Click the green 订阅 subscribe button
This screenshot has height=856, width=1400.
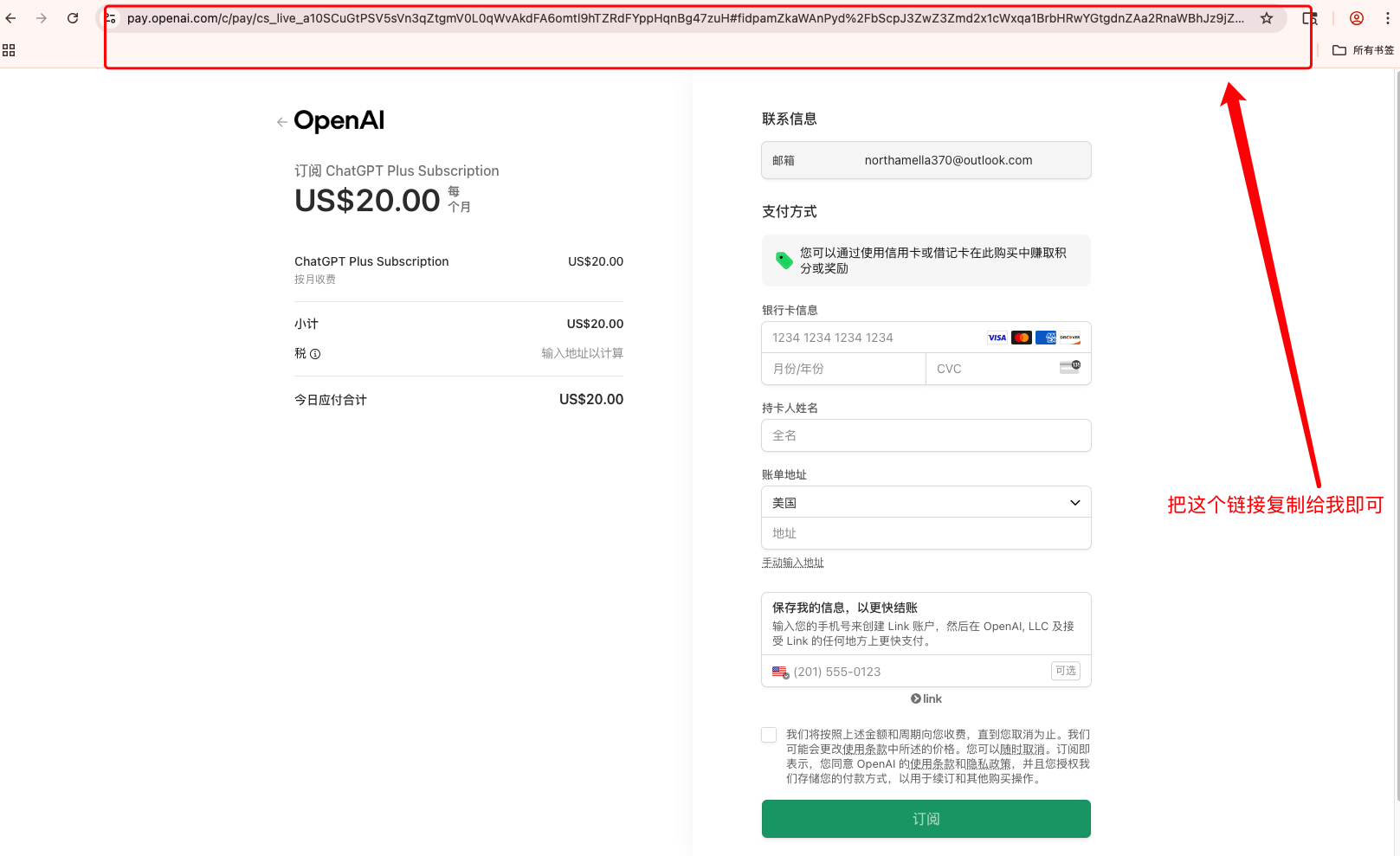[x=926, y=819]
